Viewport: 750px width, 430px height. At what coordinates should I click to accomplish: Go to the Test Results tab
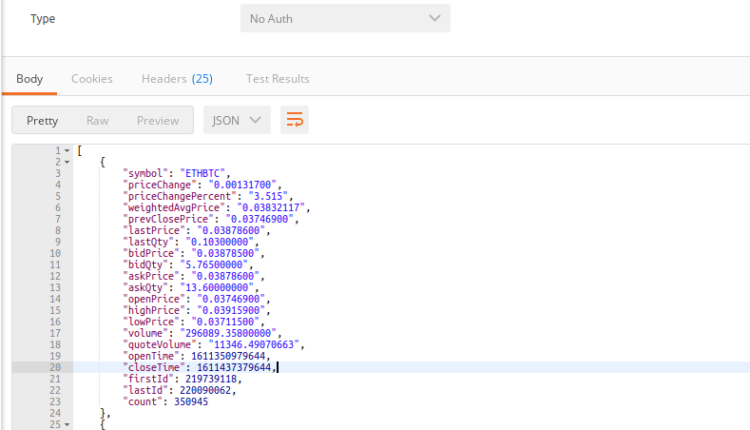coord(277,78)
